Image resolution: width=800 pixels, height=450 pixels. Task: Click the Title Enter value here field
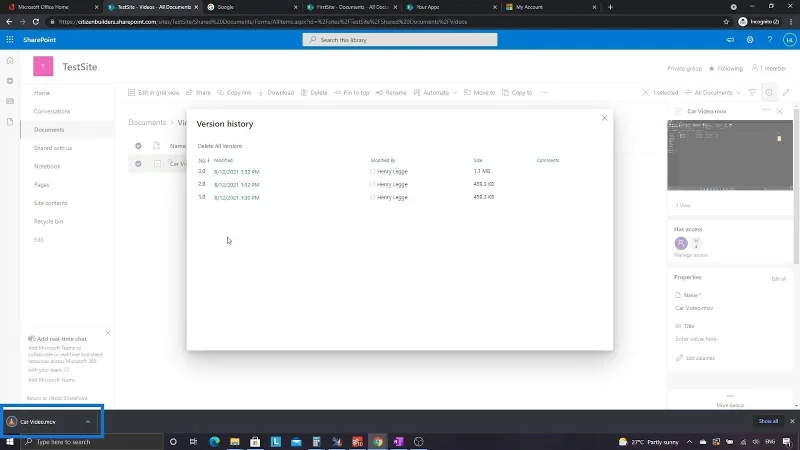coord(696,339)
